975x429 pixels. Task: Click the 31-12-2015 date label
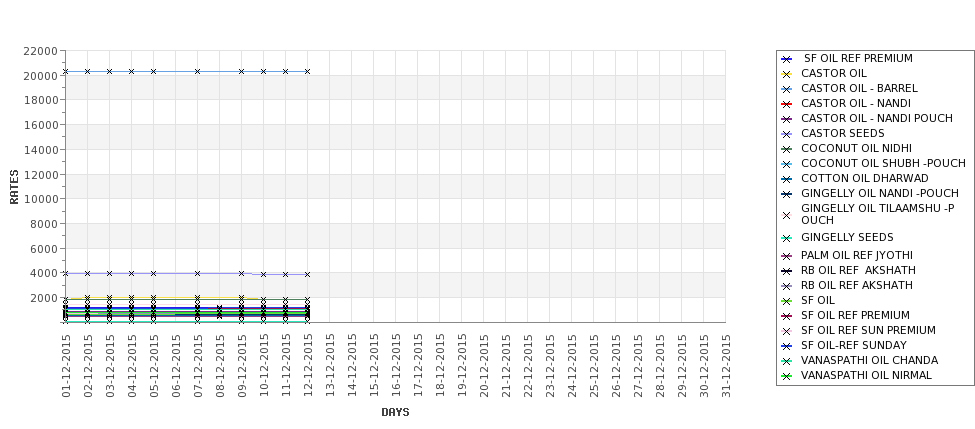[726, 366]
